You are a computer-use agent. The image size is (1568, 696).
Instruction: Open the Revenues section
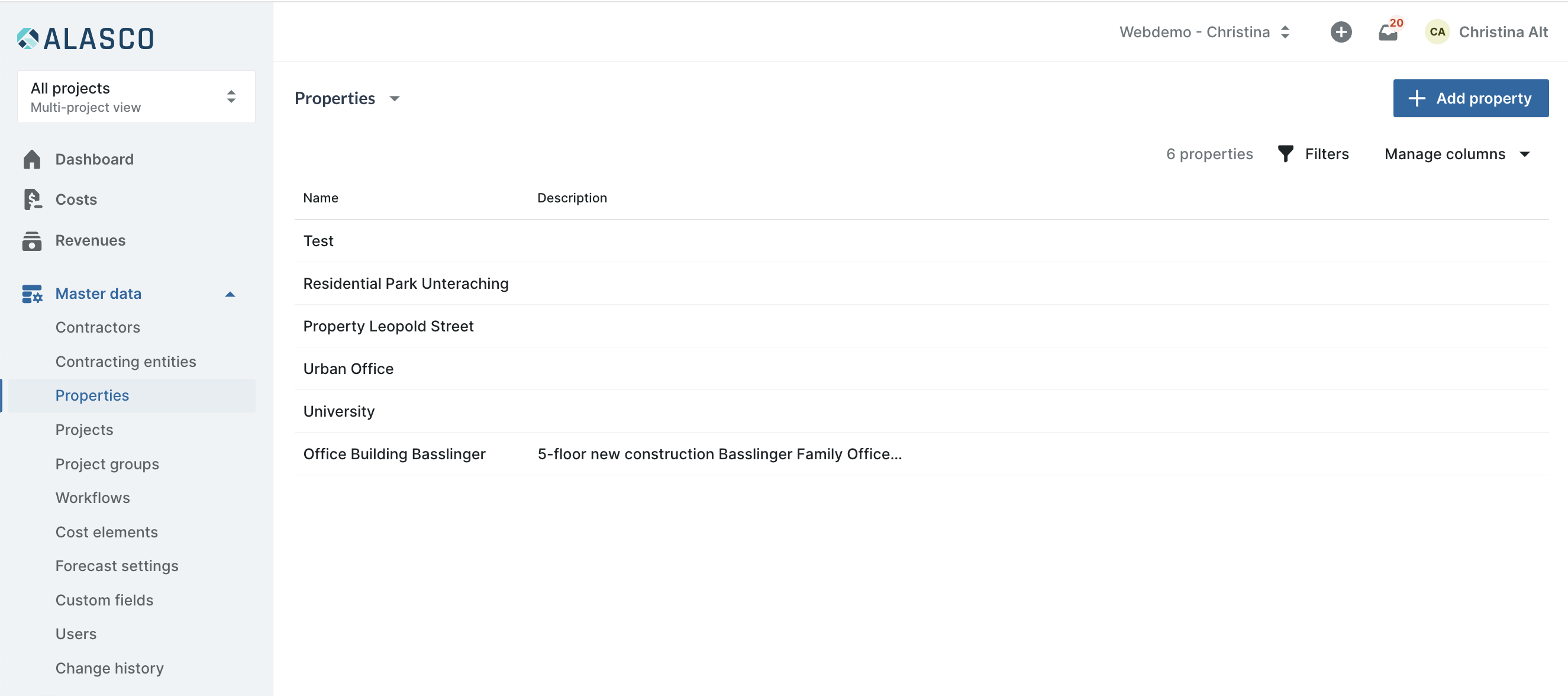click(x=90, y=240)
